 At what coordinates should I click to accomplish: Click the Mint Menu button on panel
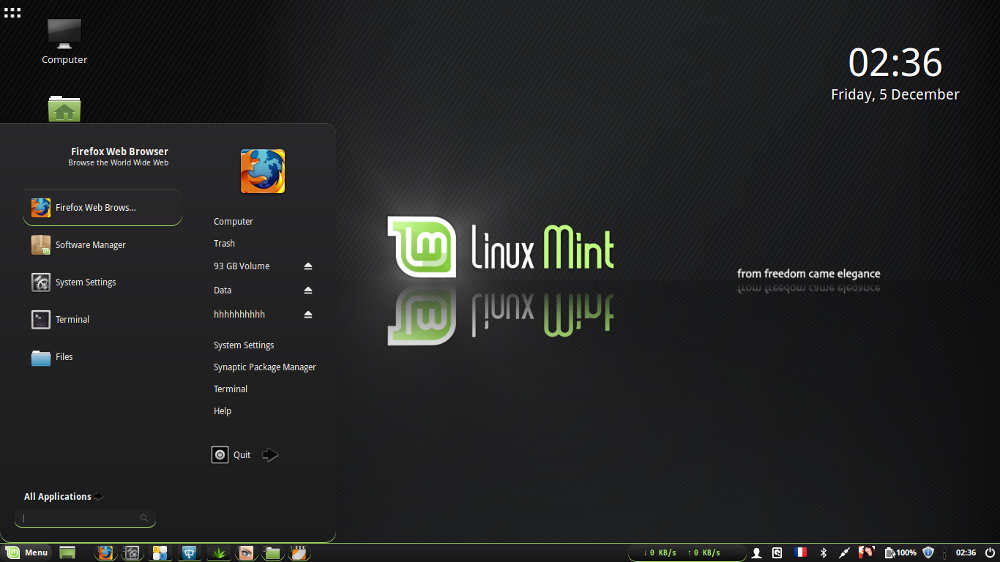[x=26, y=552]
